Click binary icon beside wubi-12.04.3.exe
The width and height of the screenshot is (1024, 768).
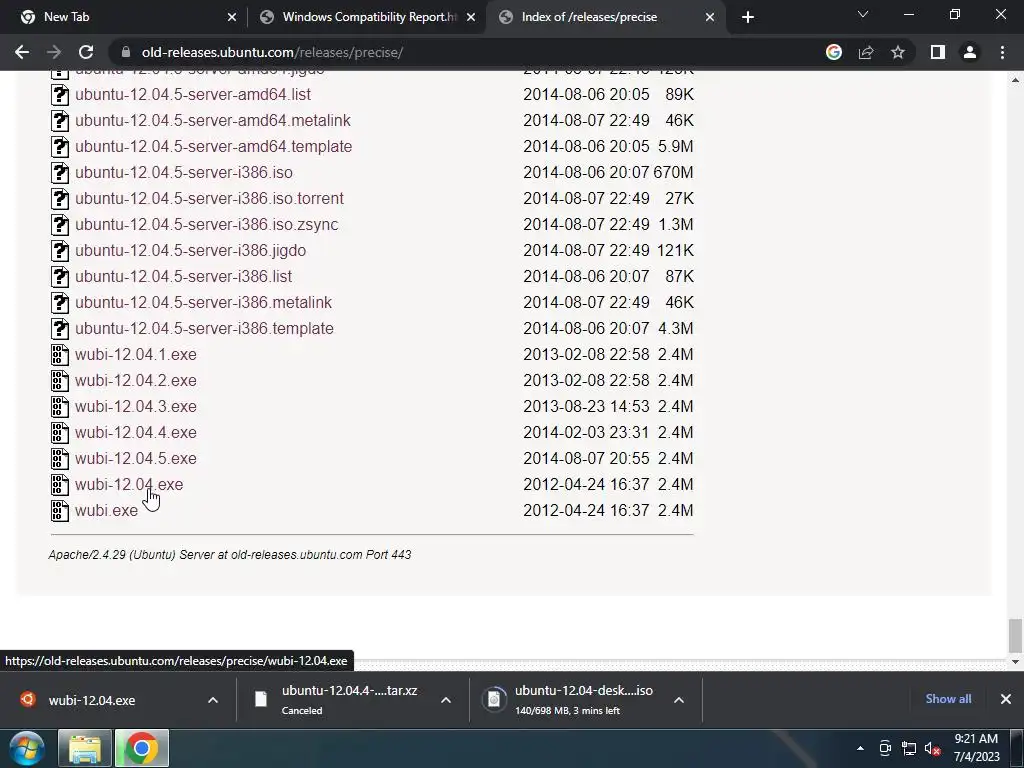point(59,407)
